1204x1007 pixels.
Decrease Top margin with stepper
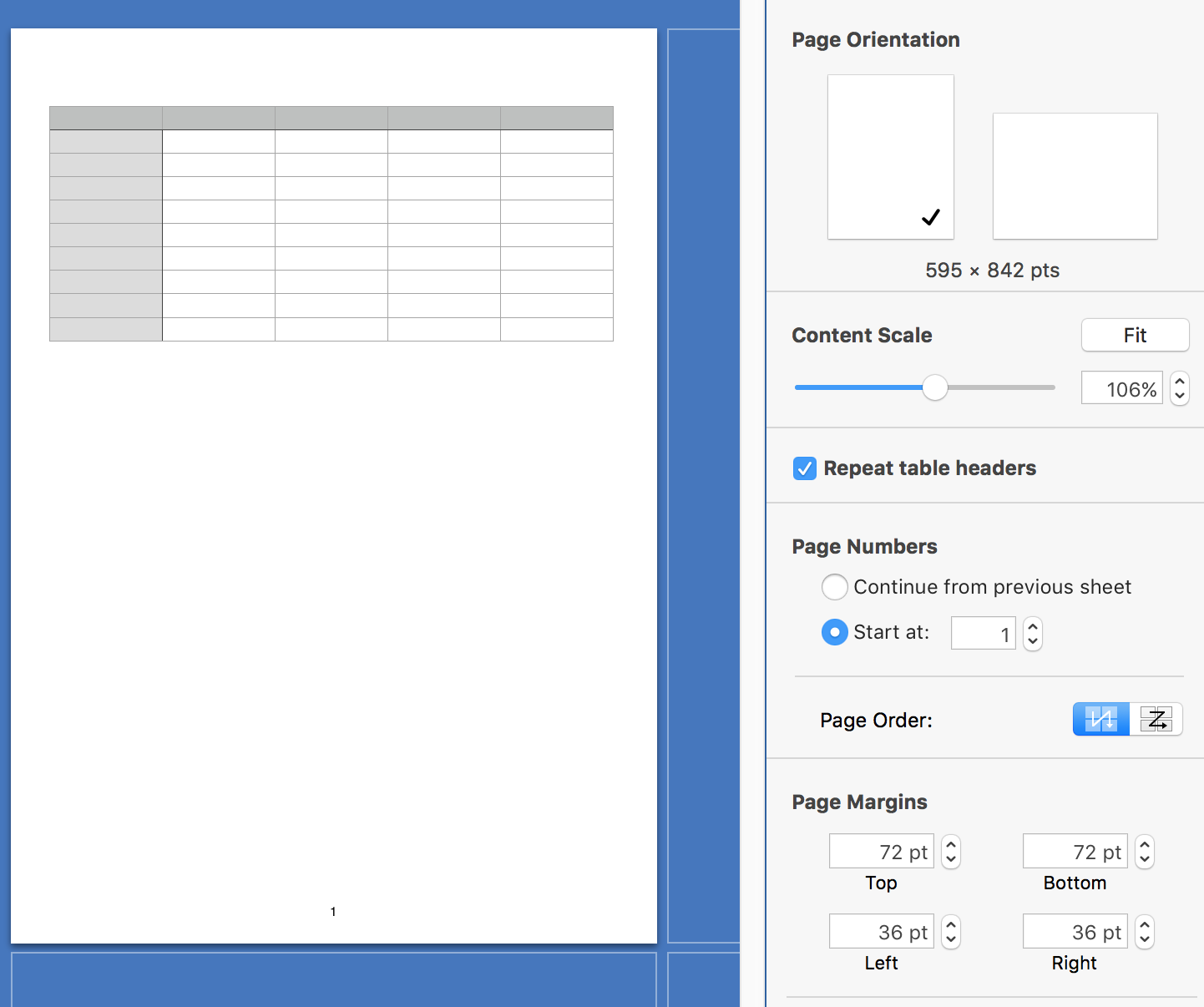(x=951, y=860)
